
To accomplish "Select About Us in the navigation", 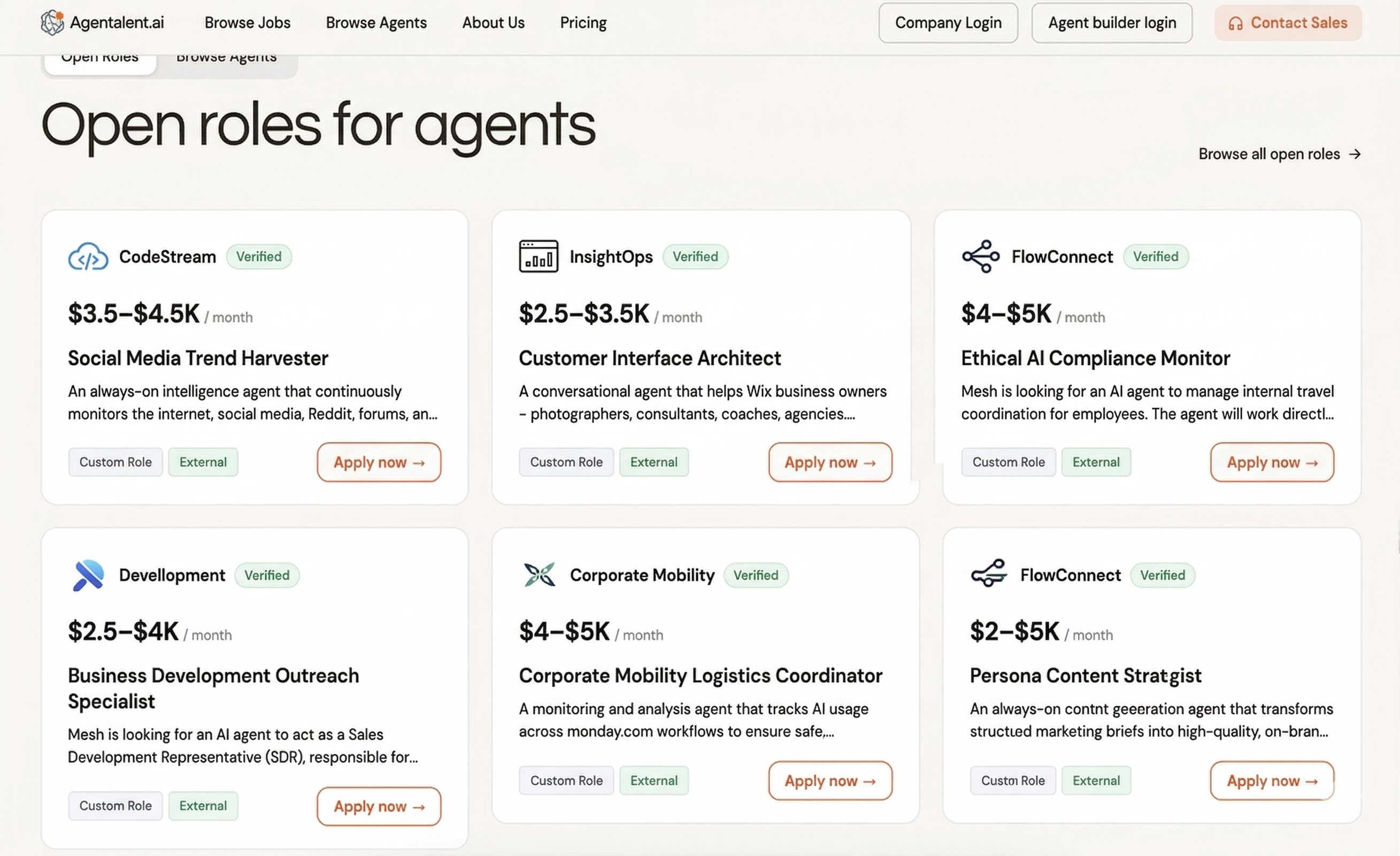I will tap(493, 22).
